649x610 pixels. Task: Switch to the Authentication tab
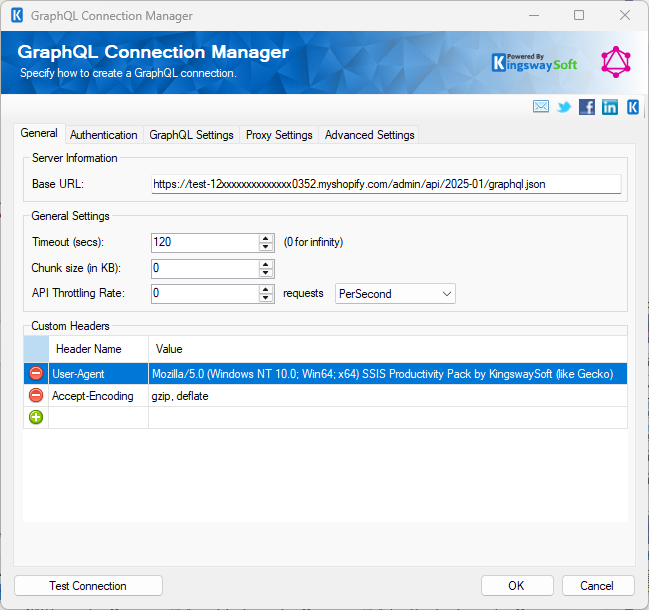coord(103,135)
